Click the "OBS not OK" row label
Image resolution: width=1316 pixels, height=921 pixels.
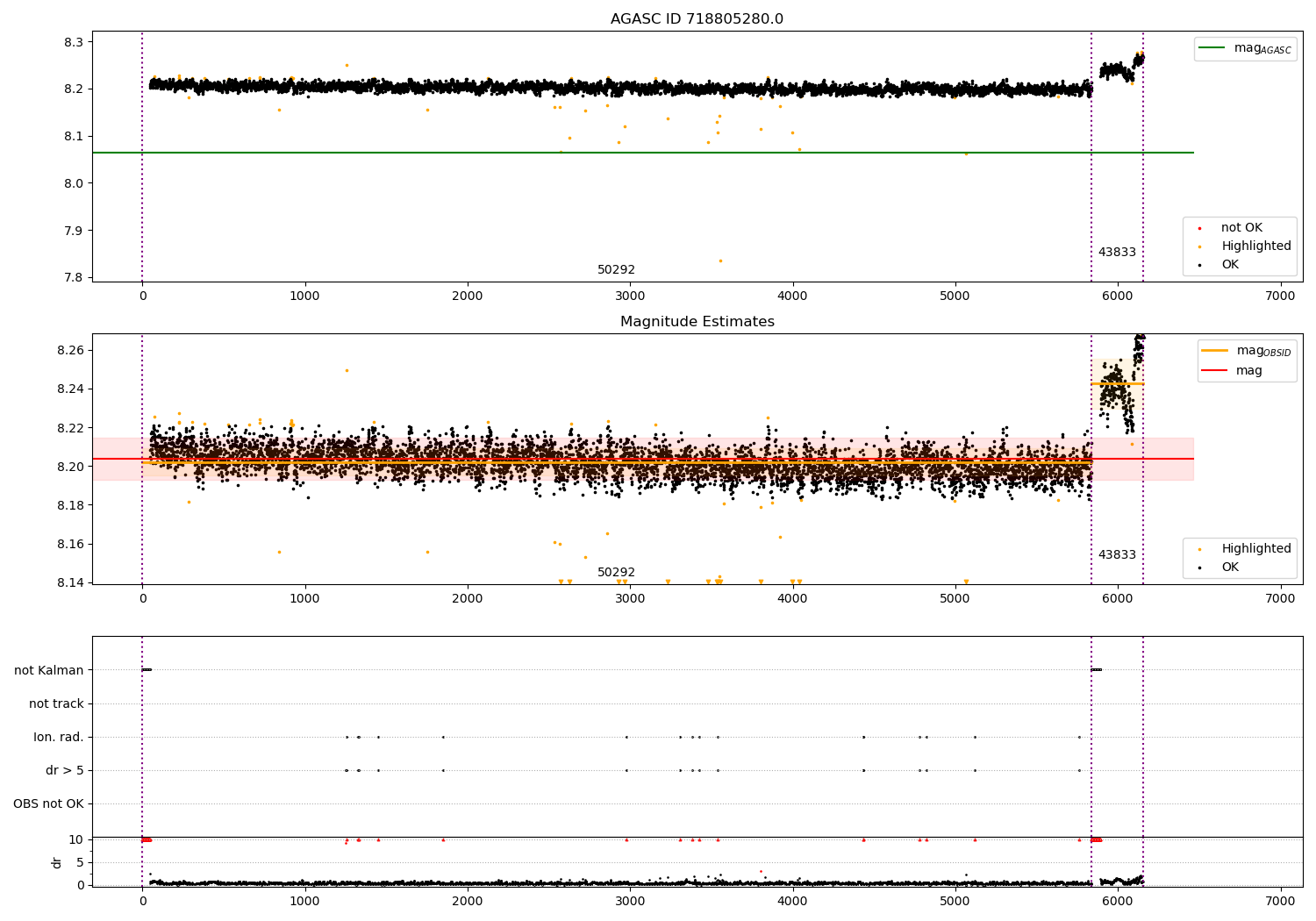[48, 803]
